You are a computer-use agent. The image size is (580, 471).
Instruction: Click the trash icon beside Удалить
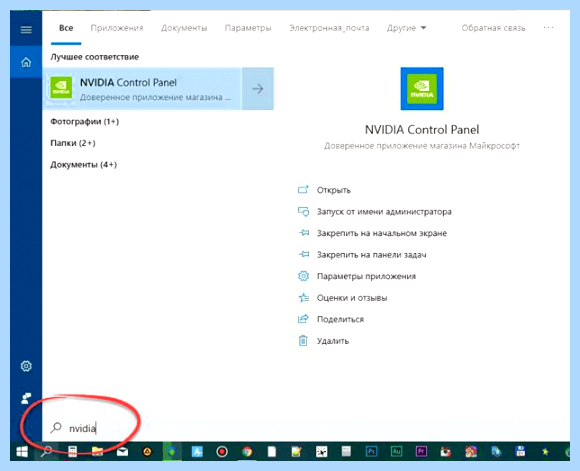303,340
